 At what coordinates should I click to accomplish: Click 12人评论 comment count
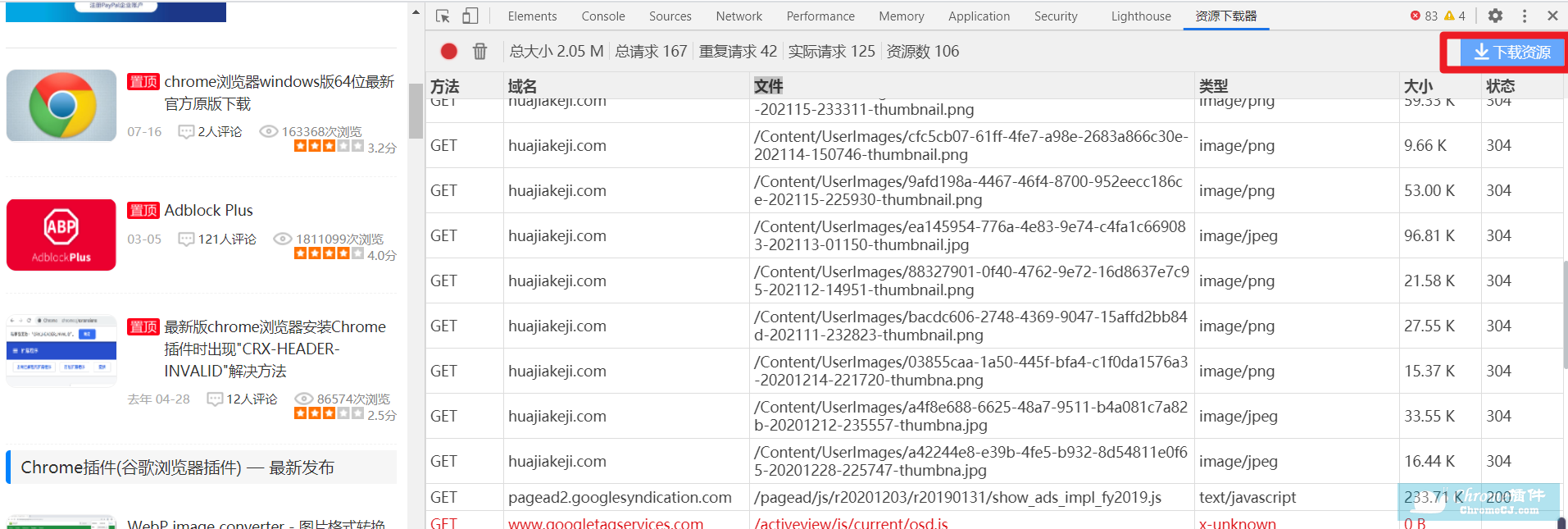(x=243, y=399)
